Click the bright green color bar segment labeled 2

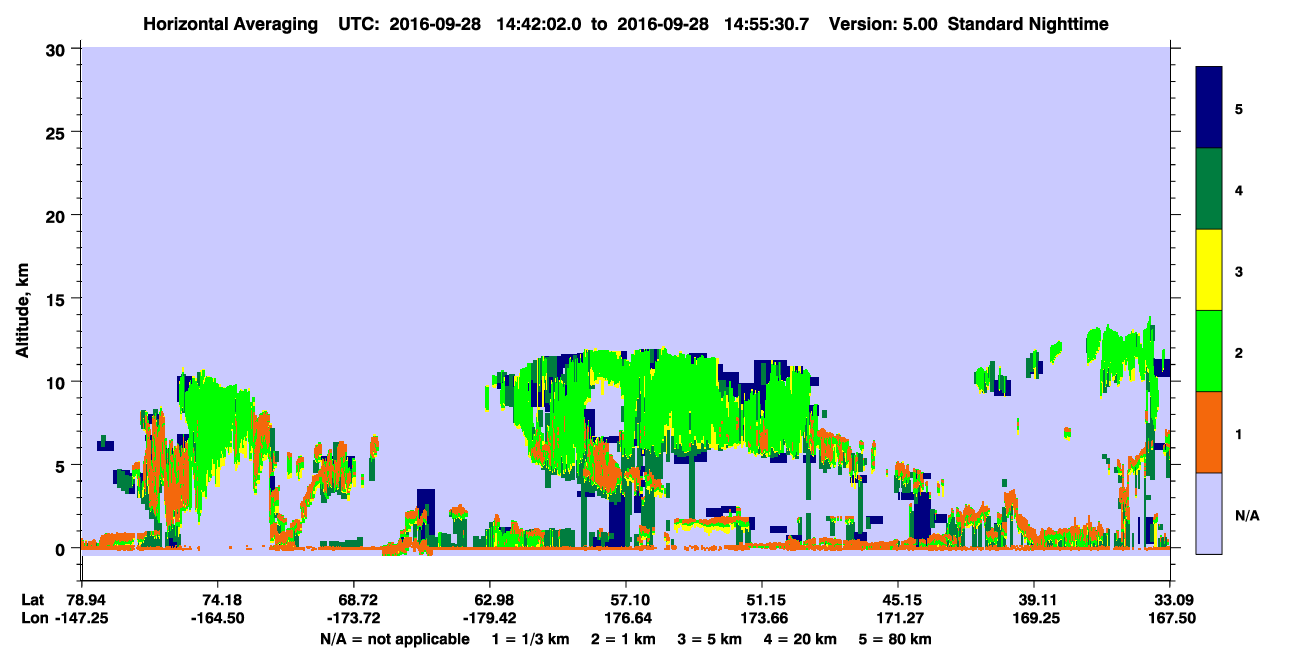pyautogui.click(x=1209, y=351)
